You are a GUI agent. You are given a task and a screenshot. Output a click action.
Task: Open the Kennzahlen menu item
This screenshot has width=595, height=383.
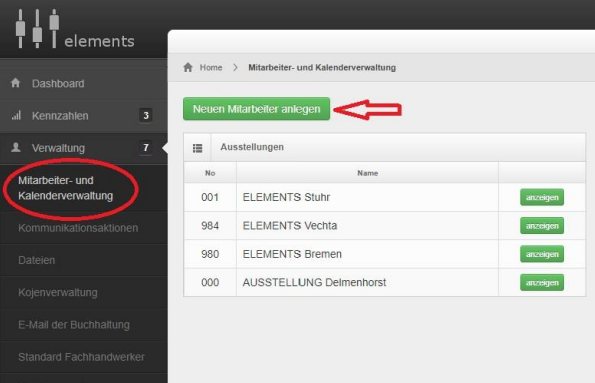click(x=83, y=116)
